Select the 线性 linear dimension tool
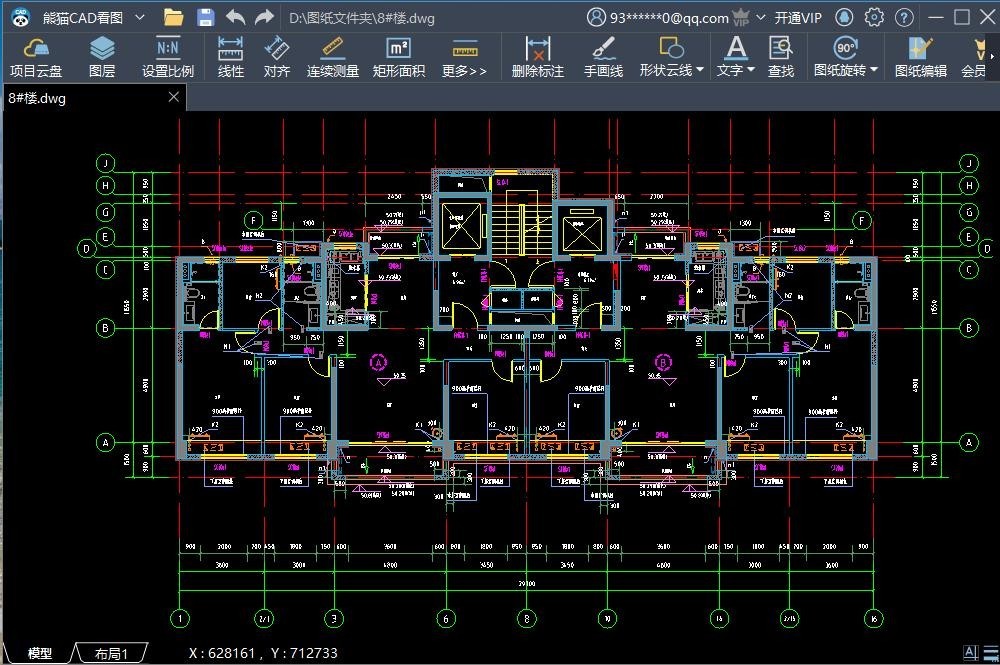1000x665 pixels. pos(231,57)
